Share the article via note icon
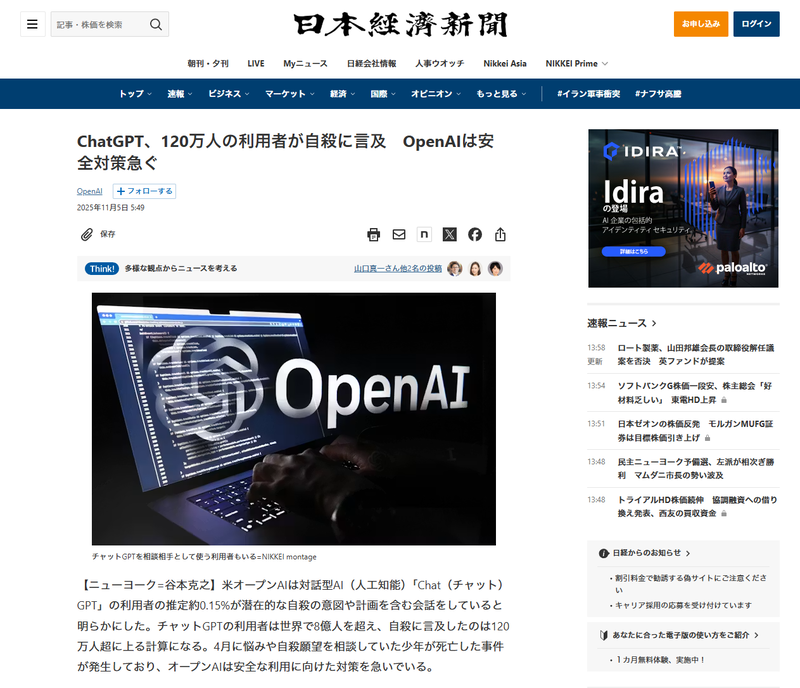 [424, 234]
